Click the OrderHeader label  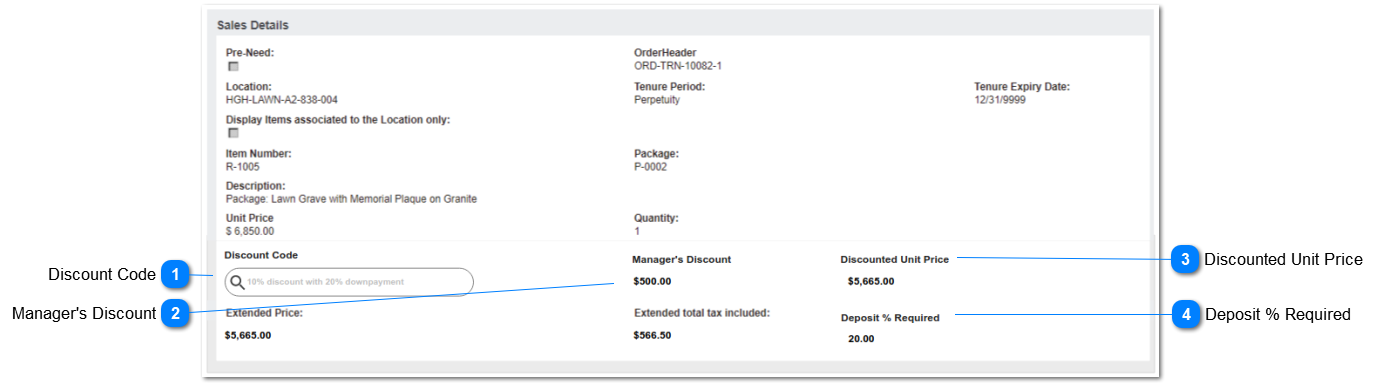pyautogui.click(x=665, y=53)
